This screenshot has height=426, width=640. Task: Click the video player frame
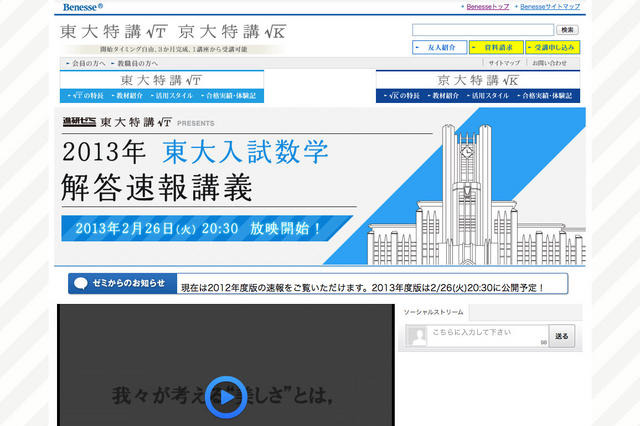click(226, 365)
